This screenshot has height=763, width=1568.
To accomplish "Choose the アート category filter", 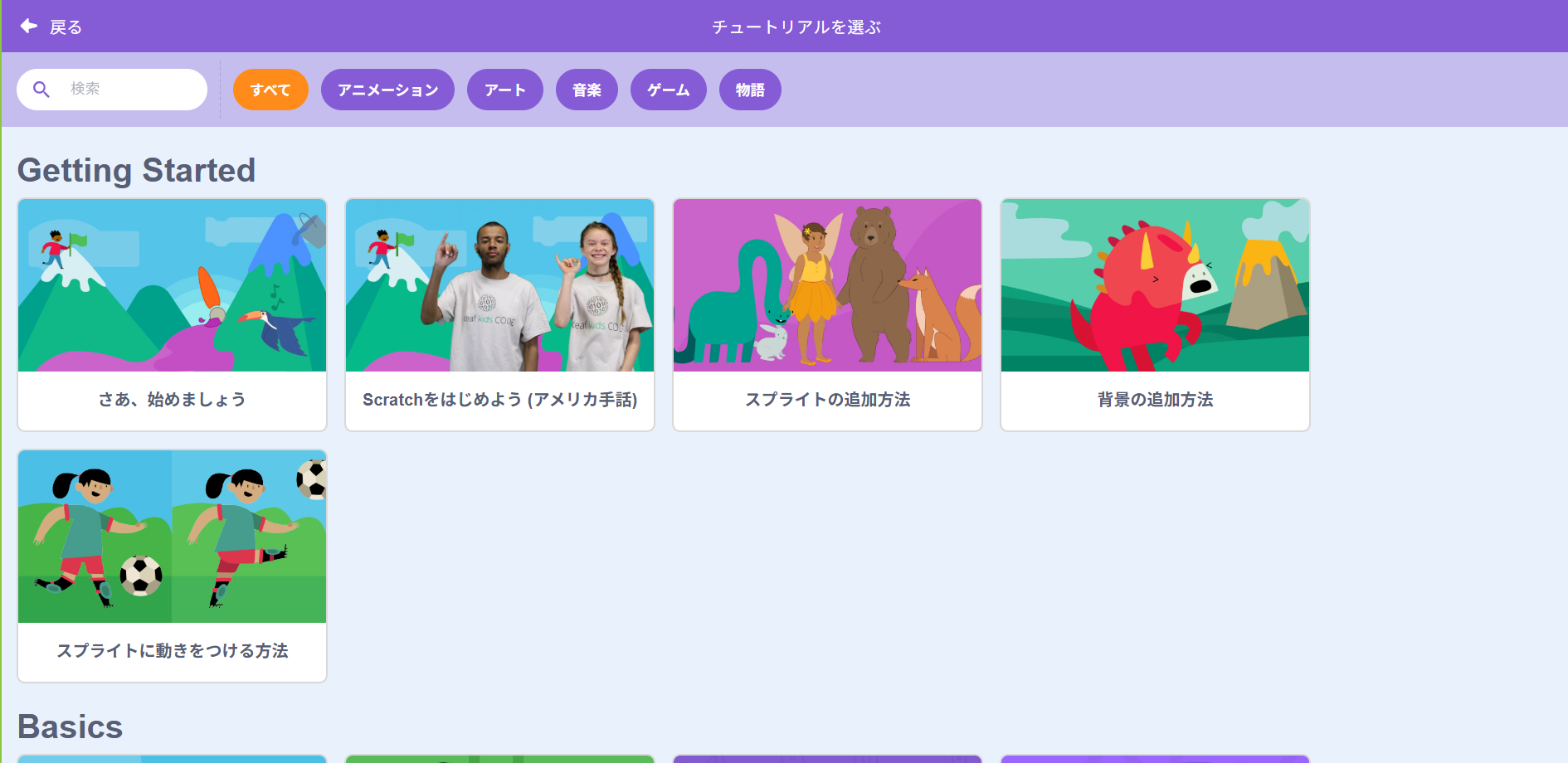I will (x=504, y=90).
